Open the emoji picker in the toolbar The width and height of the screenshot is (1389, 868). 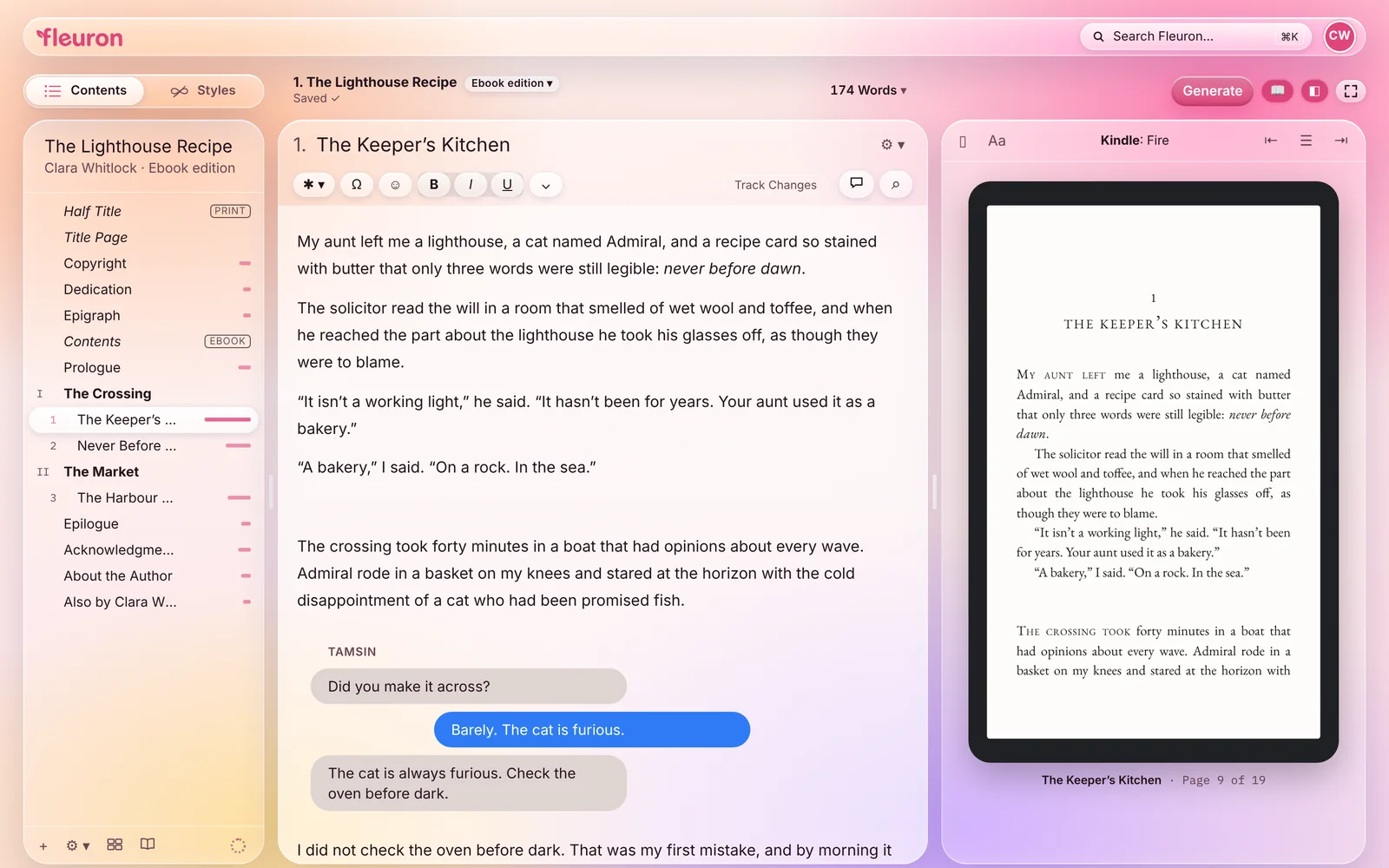(395, 185)
